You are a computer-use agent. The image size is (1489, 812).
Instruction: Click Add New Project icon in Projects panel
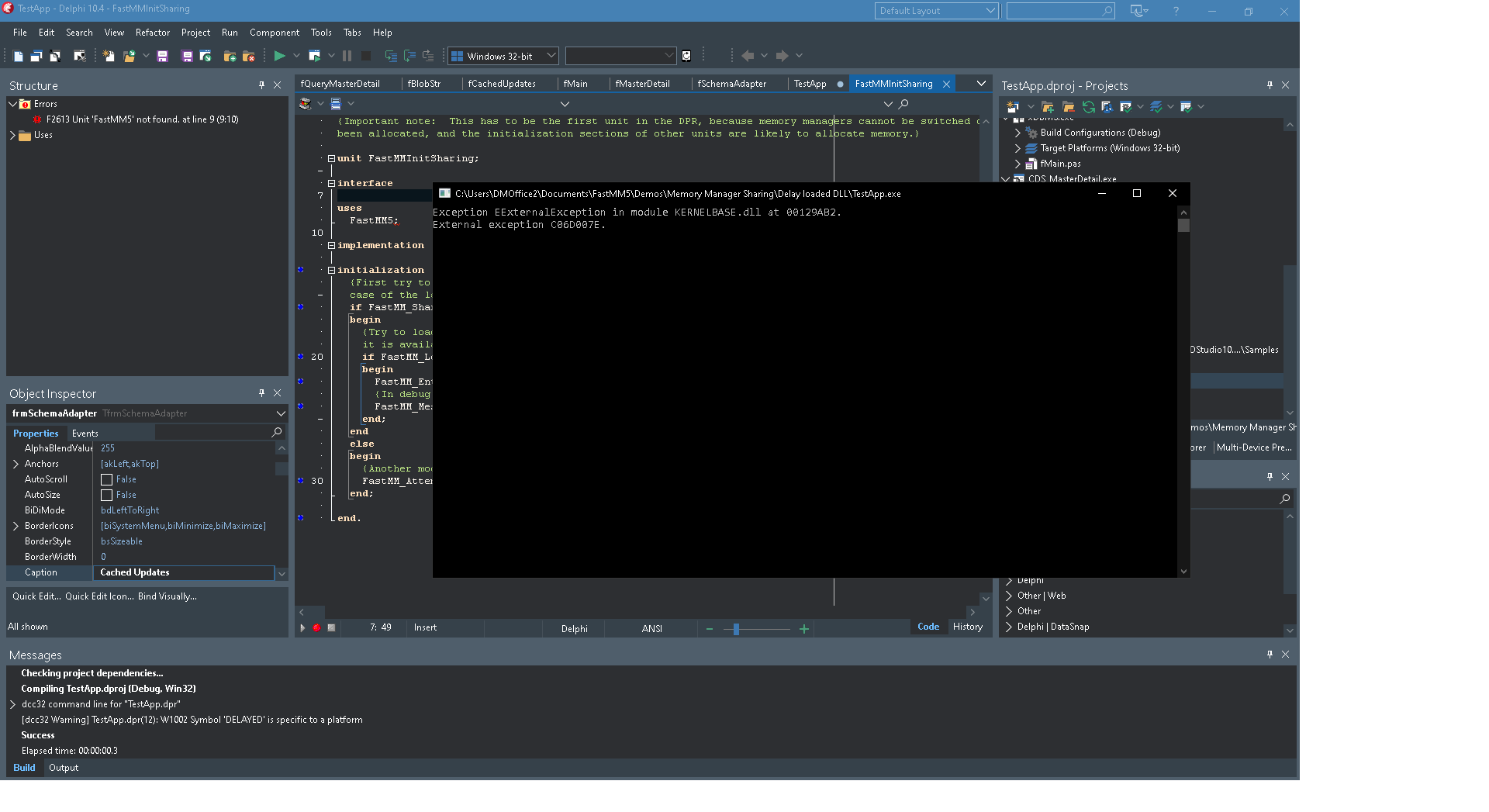point(1013,107)
